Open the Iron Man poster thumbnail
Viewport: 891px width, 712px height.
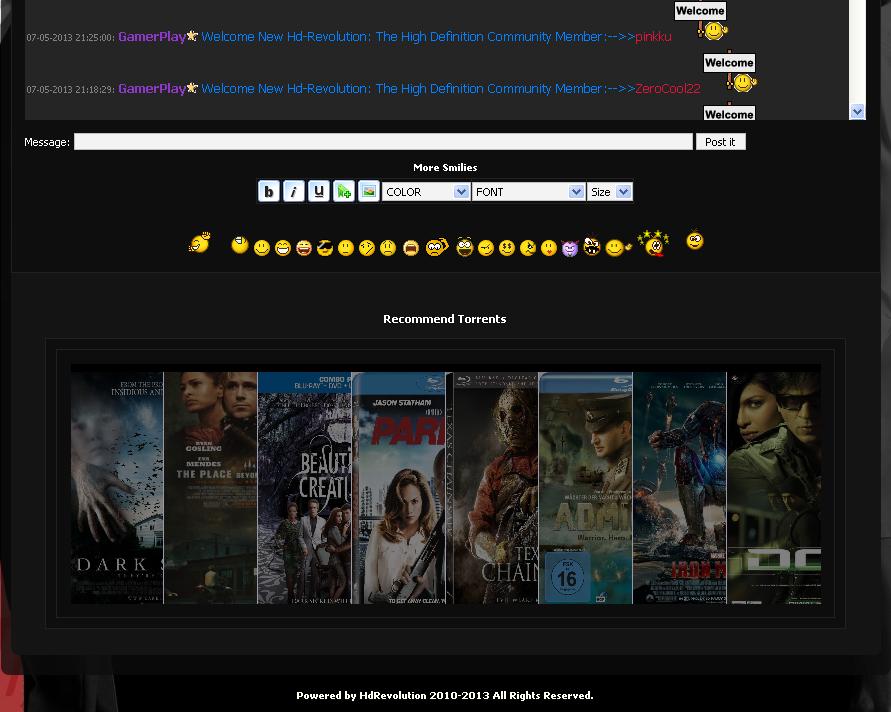680,488
